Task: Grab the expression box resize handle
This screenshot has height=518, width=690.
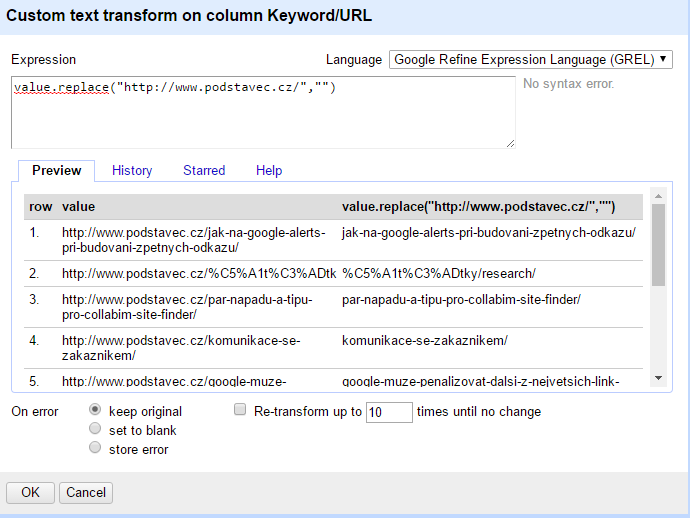Action: click(510, 143)
